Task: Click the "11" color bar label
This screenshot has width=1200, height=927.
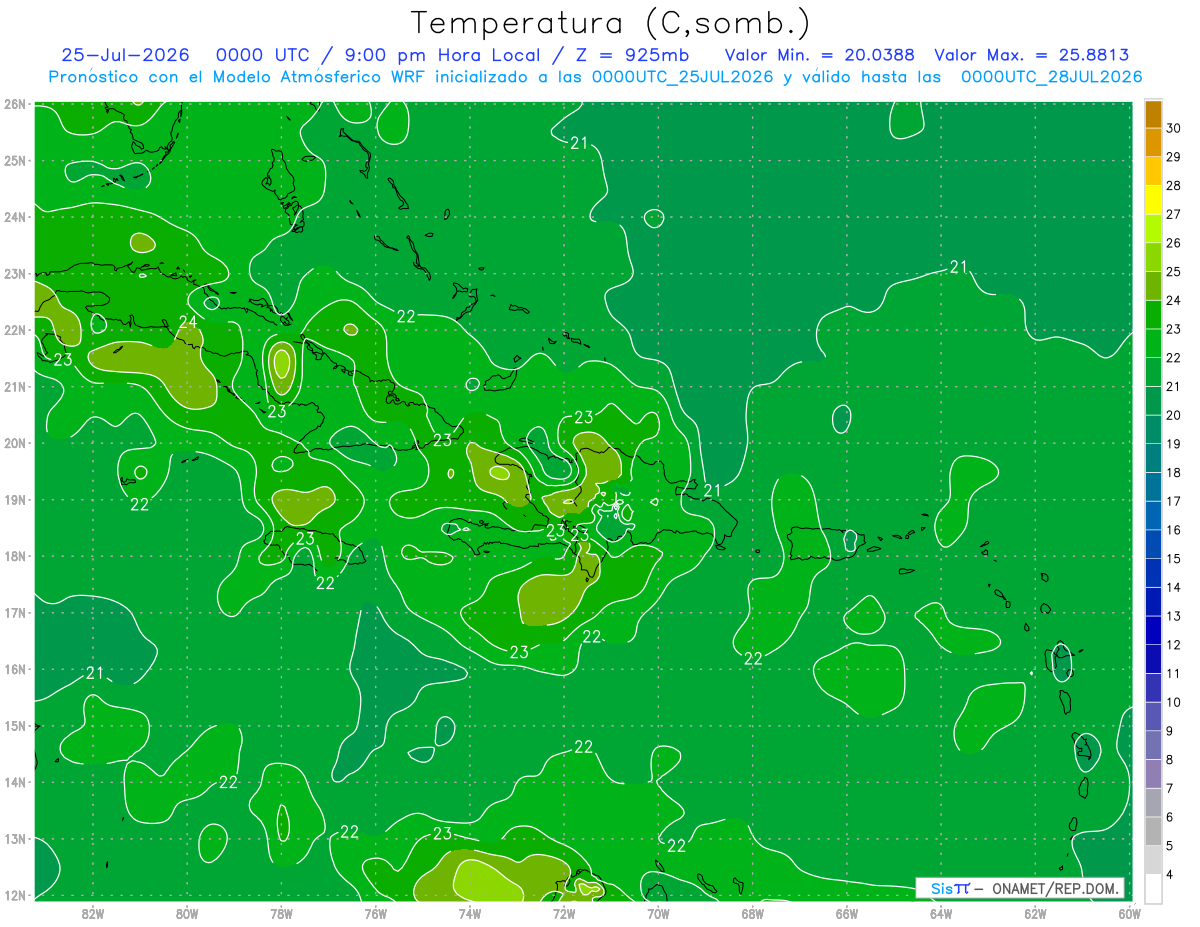Action: point(1173,673)
